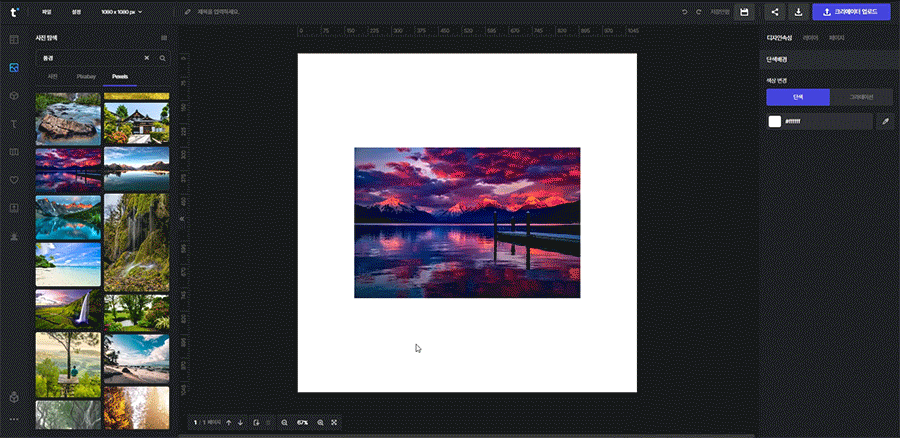Switch to the Pixabay tab
Screen dimensions: 900x438
pos(86,76)
